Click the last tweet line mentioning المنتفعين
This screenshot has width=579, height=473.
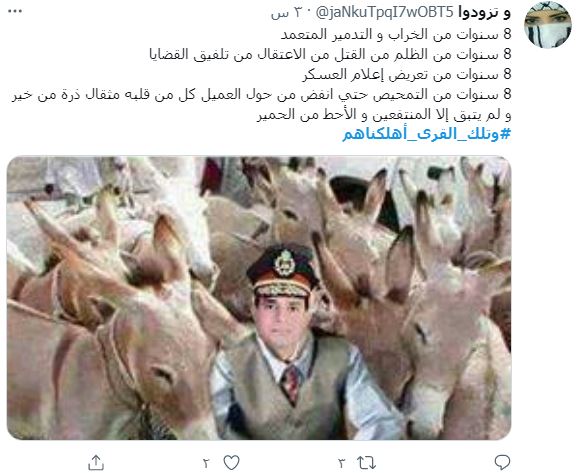click(384, 114)
